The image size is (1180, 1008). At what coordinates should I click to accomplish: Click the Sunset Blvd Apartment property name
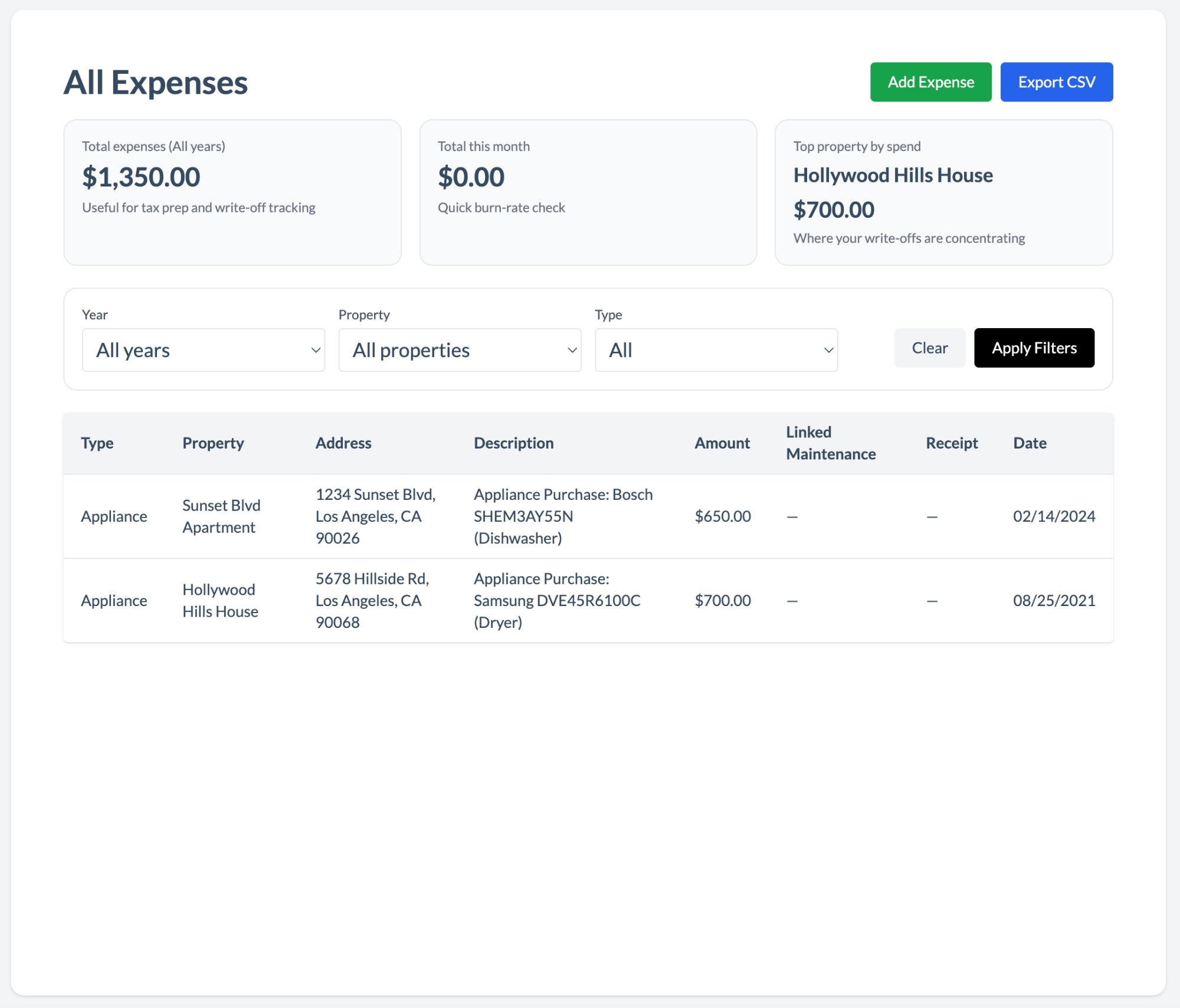221,516
